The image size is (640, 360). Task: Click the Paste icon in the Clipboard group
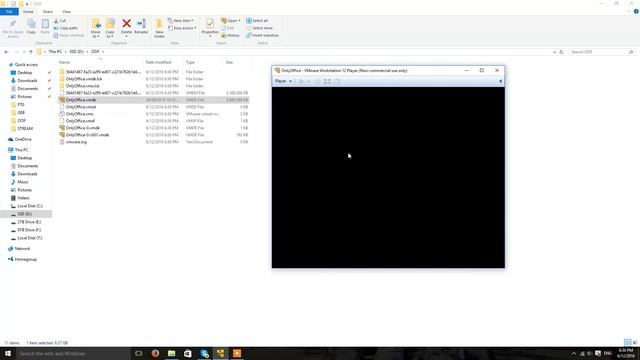[45, 27]
